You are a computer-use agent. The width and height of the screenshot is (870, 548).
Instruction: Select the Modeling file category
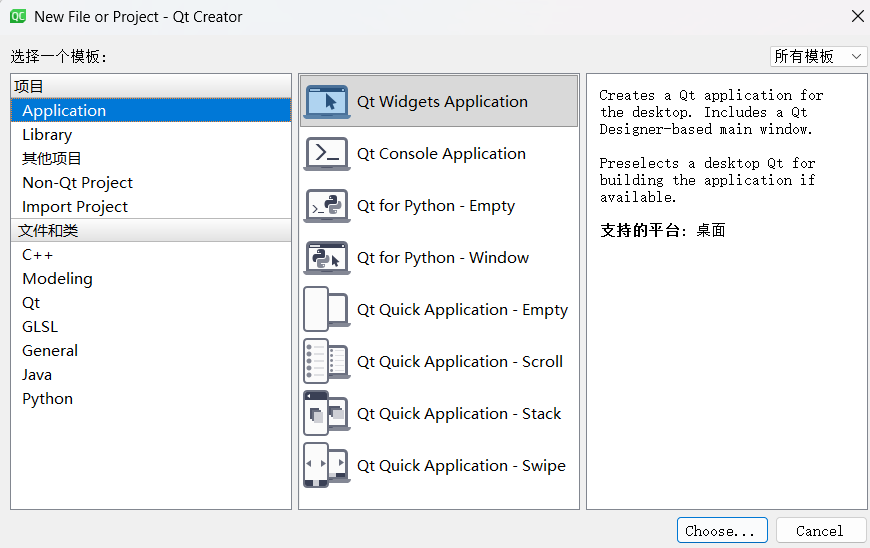(x=151, y=278)
